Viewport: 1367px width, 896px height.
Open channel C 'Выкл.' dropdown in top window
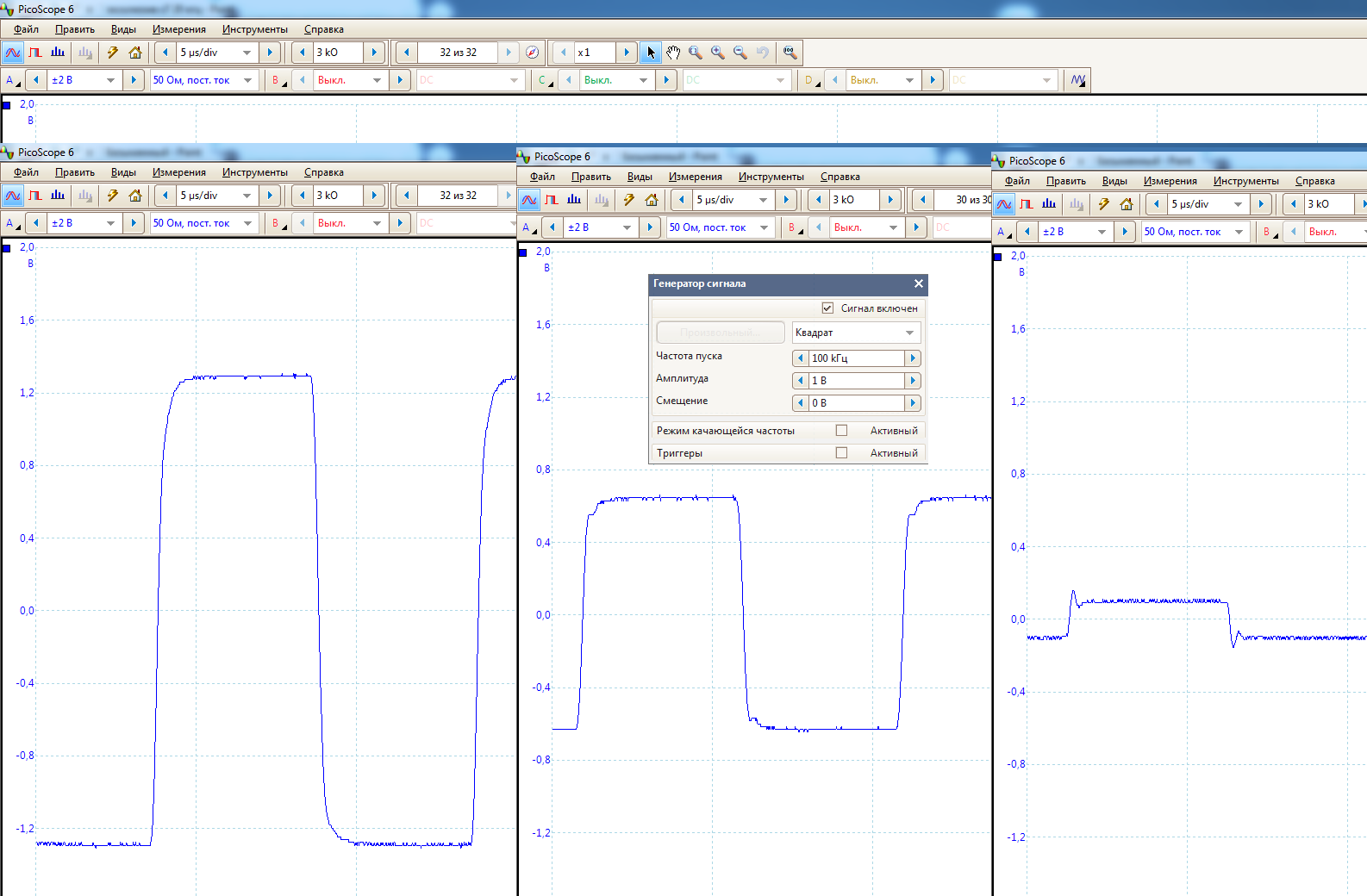(x=643, y=80)
